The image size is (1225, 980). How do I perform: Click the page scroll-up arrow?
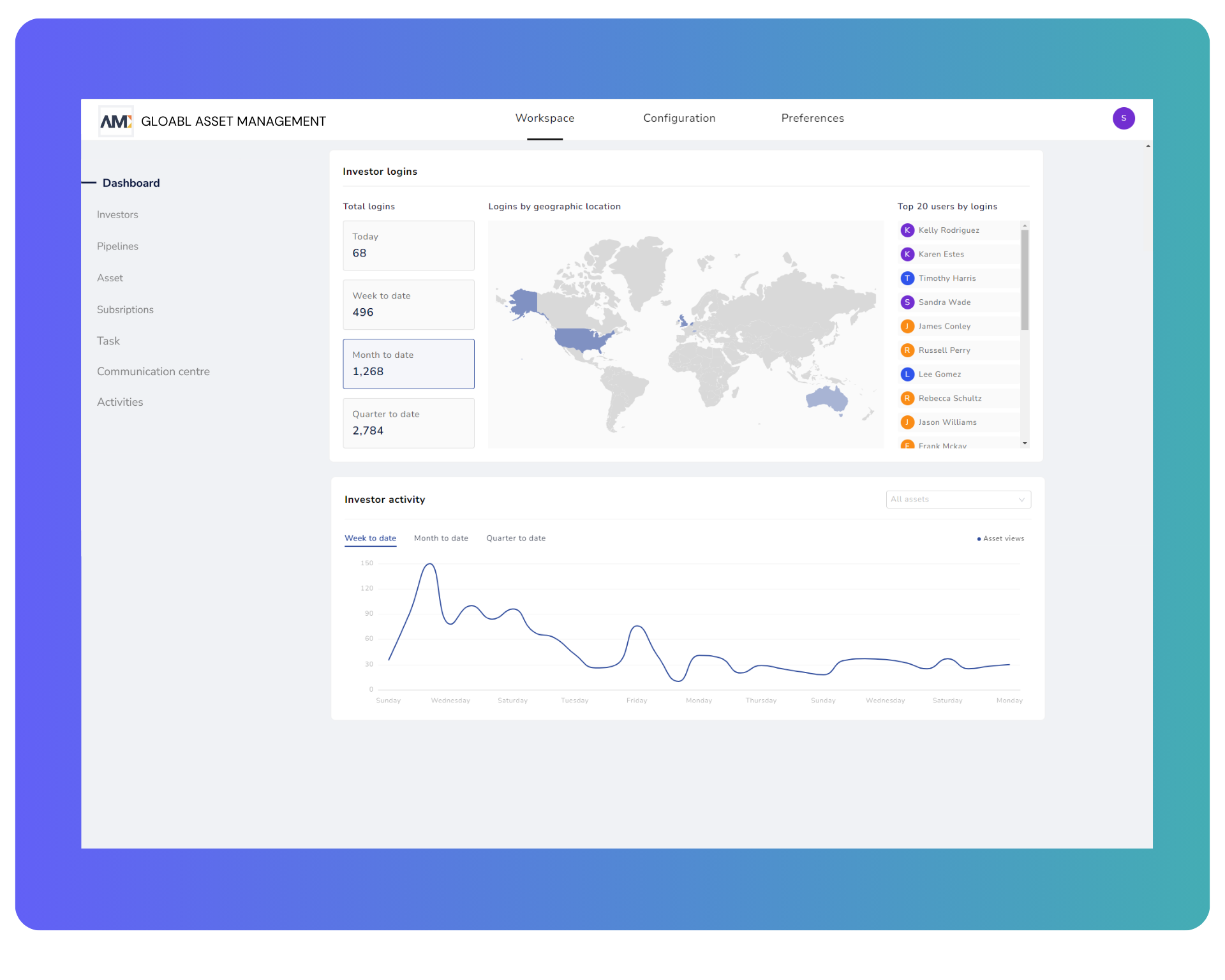click(x=1148, y=146)
